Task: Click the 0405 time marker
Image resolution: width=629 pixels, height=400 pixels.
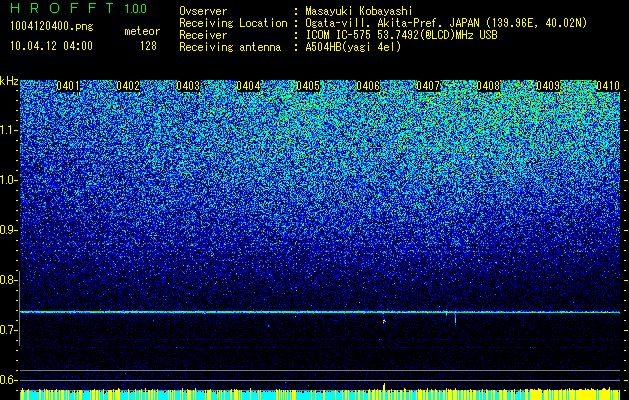Action: point(308,86)
